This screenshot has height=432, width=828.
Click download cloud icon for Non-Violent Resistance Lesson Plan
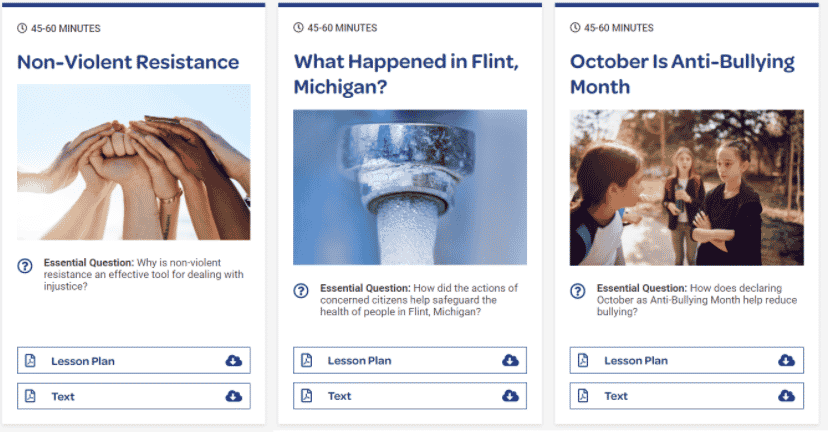pos(233,361)
